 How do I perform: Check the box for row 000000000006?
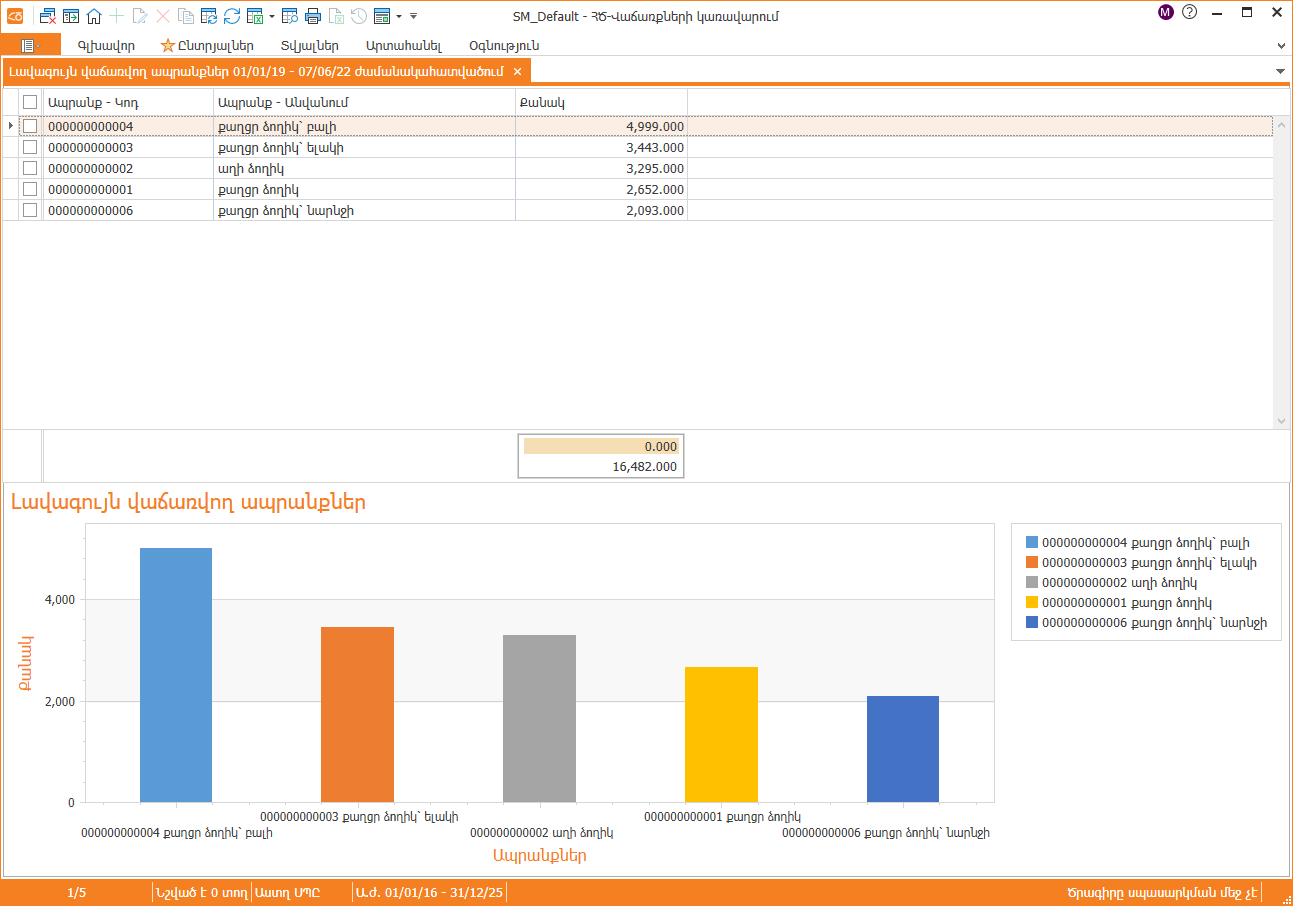[x=30, y=210]
